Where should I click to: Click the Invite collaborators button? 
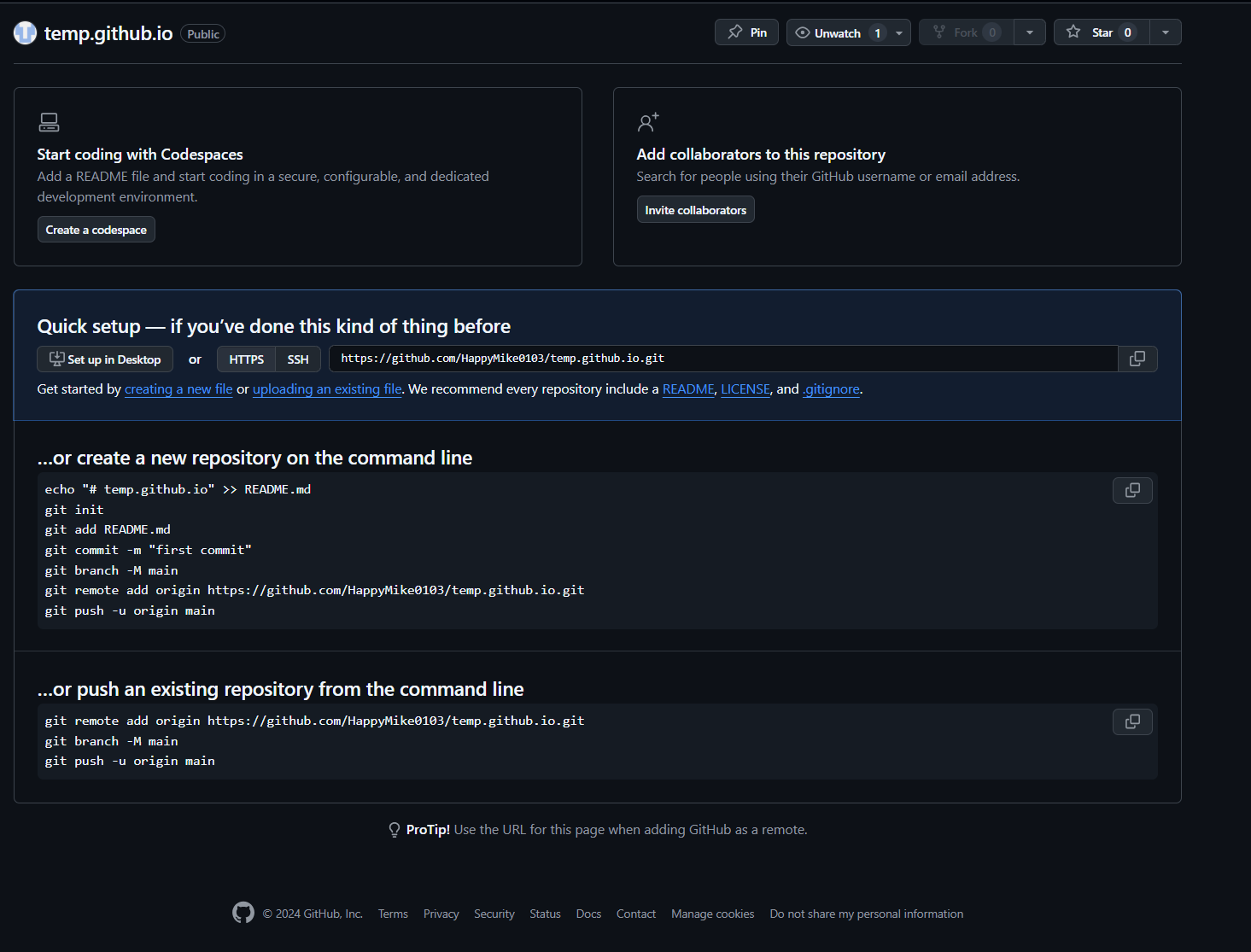click(x=696, y=210)
